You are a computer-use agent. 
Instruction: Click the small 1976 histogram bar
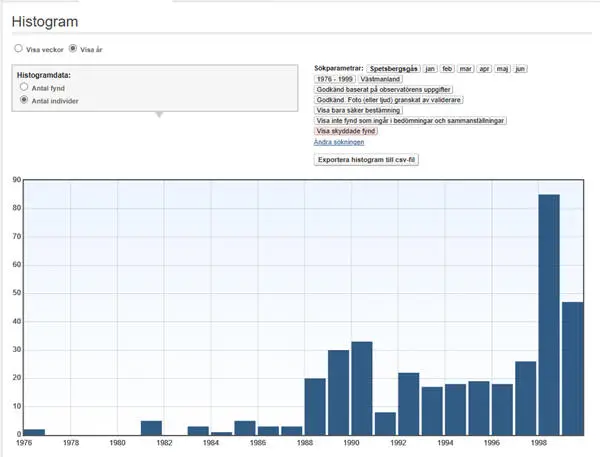click(x=35, y=432)
